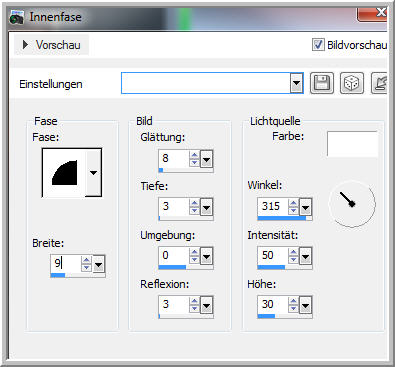Click the Winkel angle dial
Screen dimensions: 395x367
pyautogui.click(x=352, y=204)
